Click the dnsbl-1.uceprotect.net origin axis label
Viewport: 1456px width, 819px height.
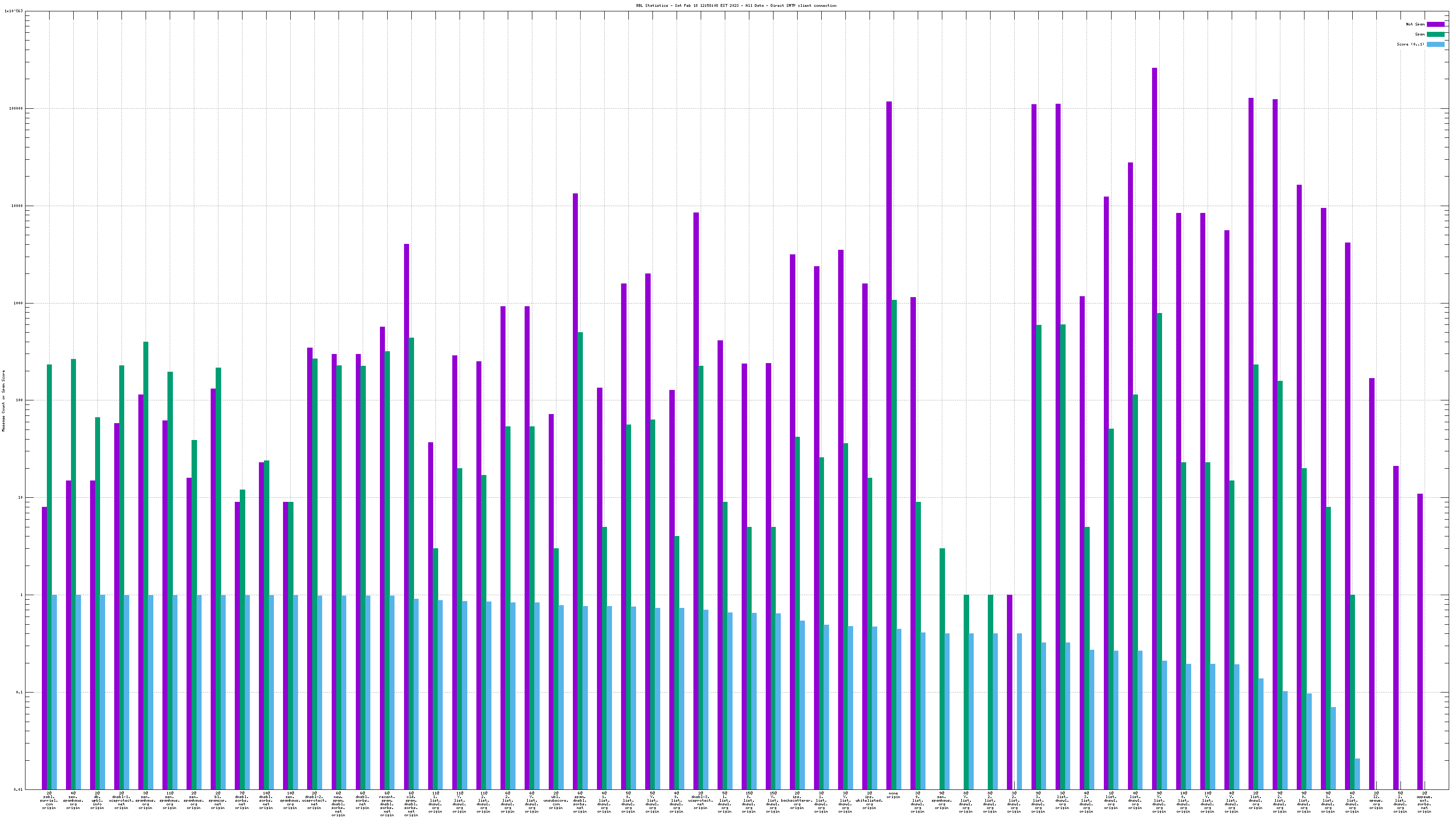click(x=121, y=800)
